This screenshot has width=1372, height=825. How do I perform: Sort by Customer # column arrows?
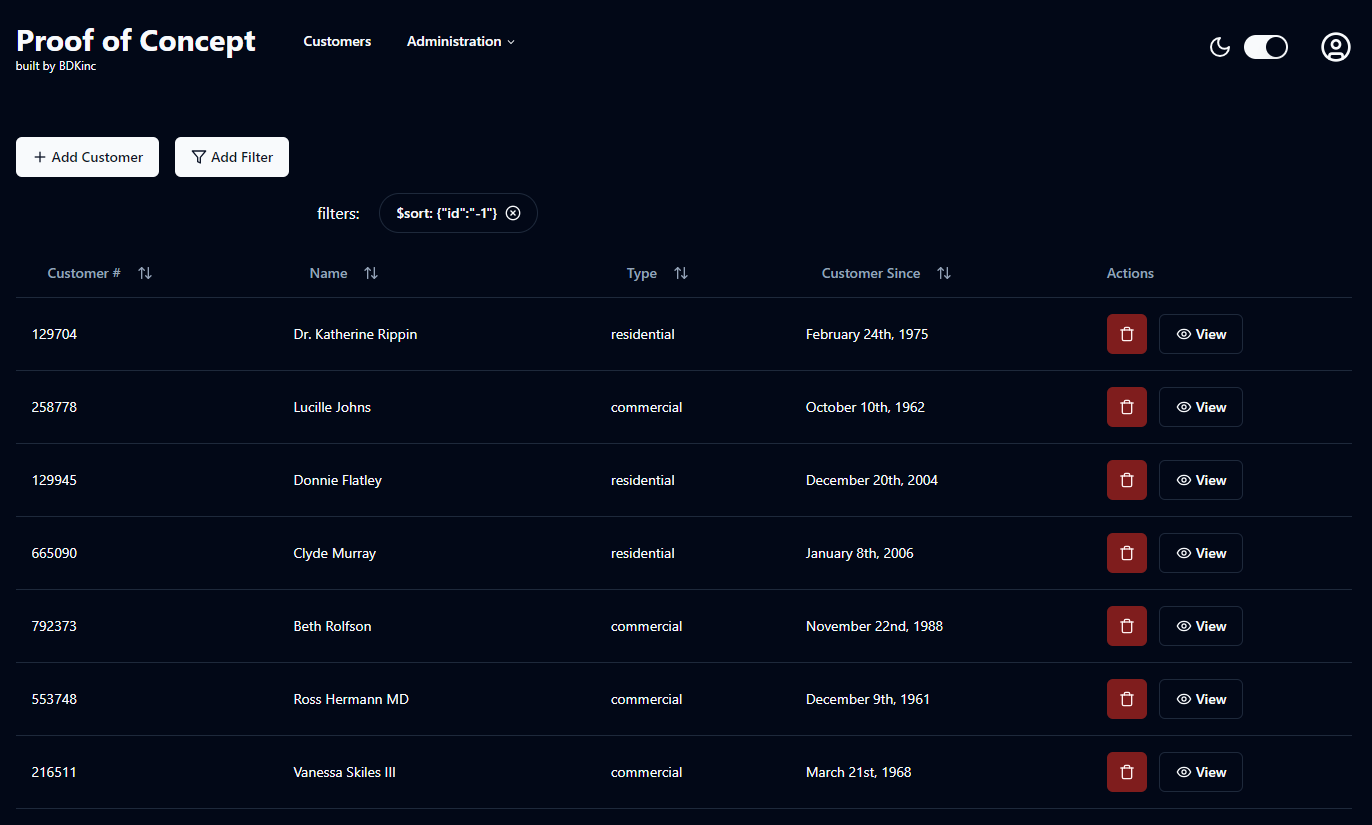pos(145,273)
